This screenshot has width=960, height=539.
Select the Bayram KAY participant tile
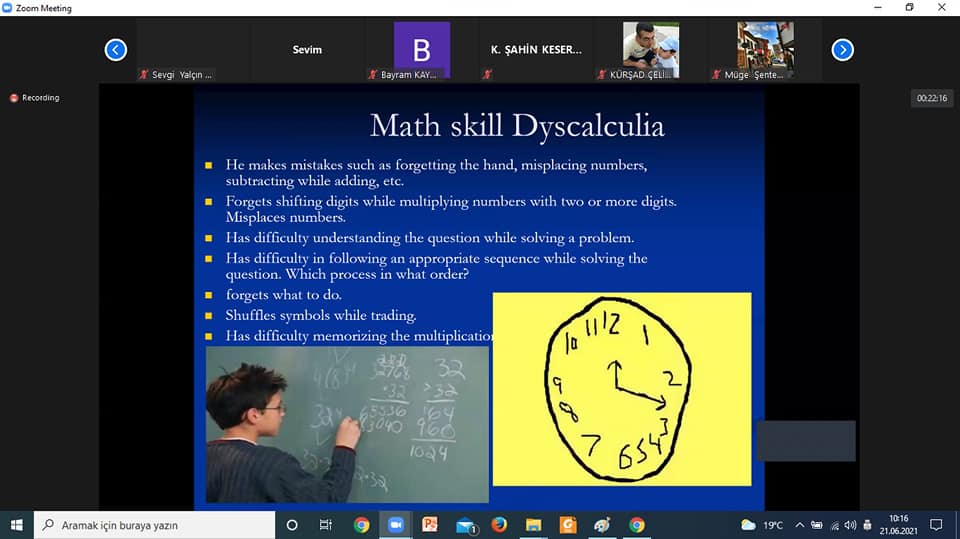coord(421,50)
